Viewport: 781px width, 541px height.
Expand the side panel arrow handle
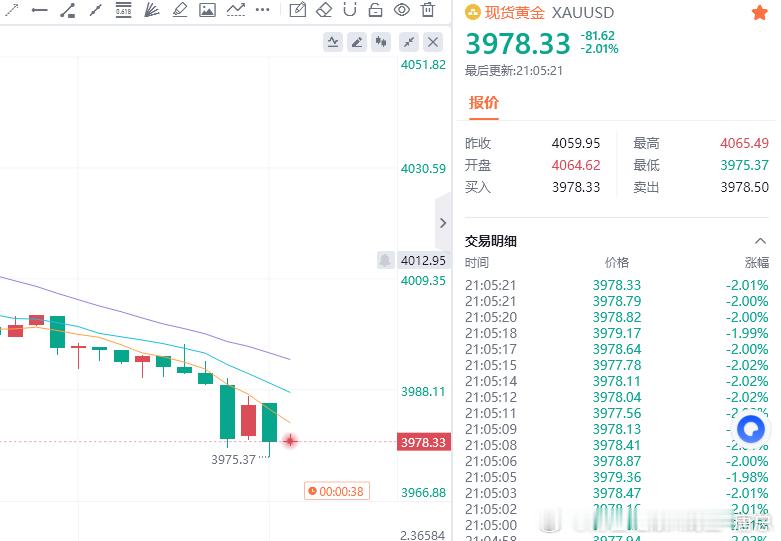pyautogui.click(x=443, y=223)
